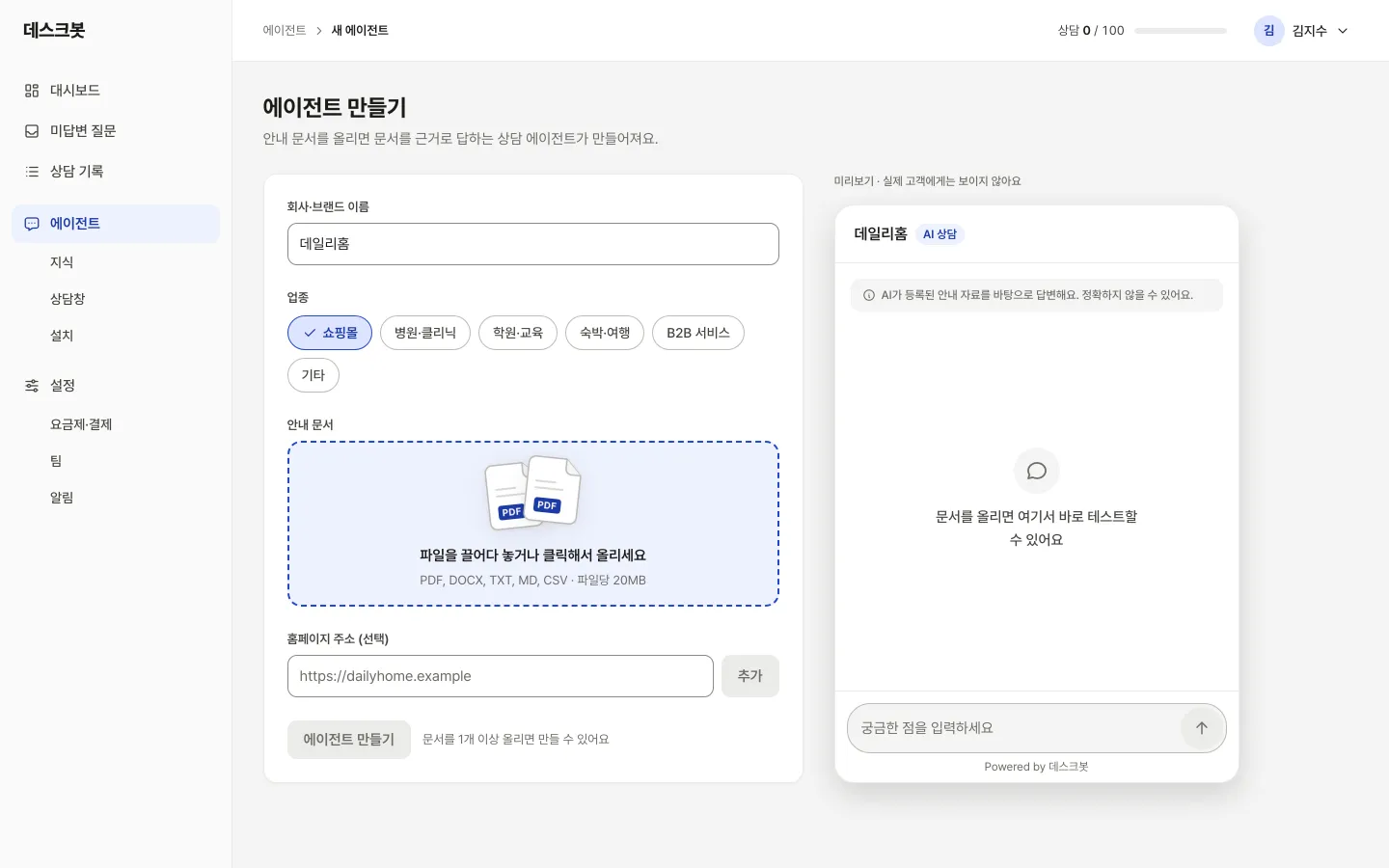Select the 학원·교육 industry chip
This screenshot has height=868, width=1389.
[518, 333]
